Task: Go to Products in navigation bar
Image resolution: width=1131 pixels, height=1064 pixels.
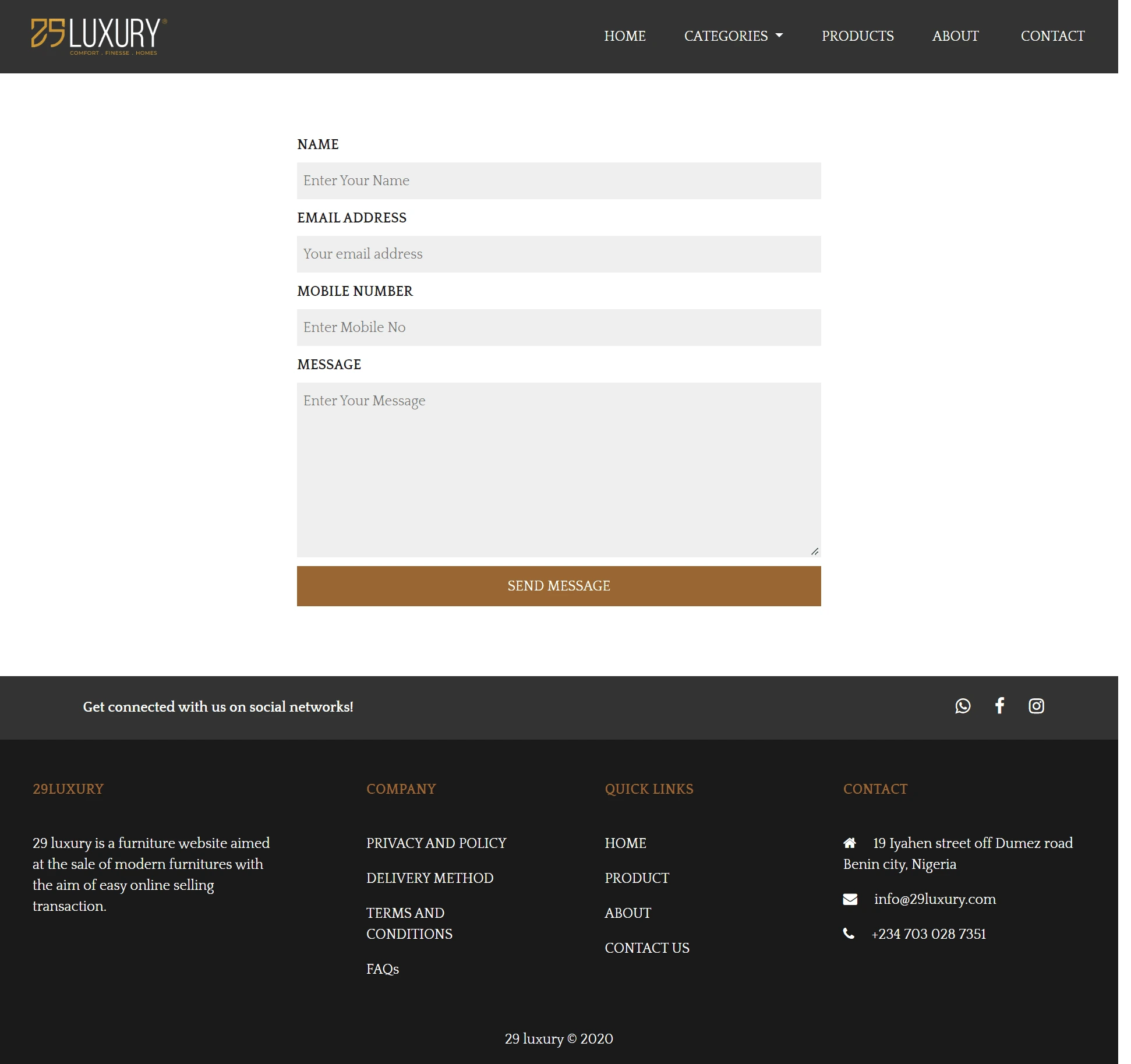Action: pyautogui.click(x=857, y=36)
